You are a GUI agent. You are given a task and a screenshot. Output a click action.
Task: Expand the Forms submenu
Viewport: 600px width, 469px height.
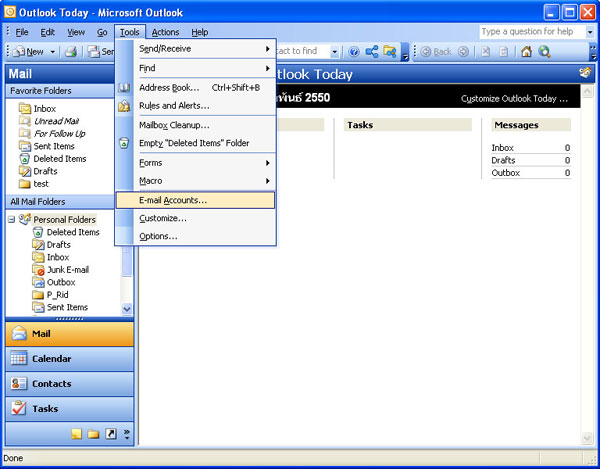point(268,163)
